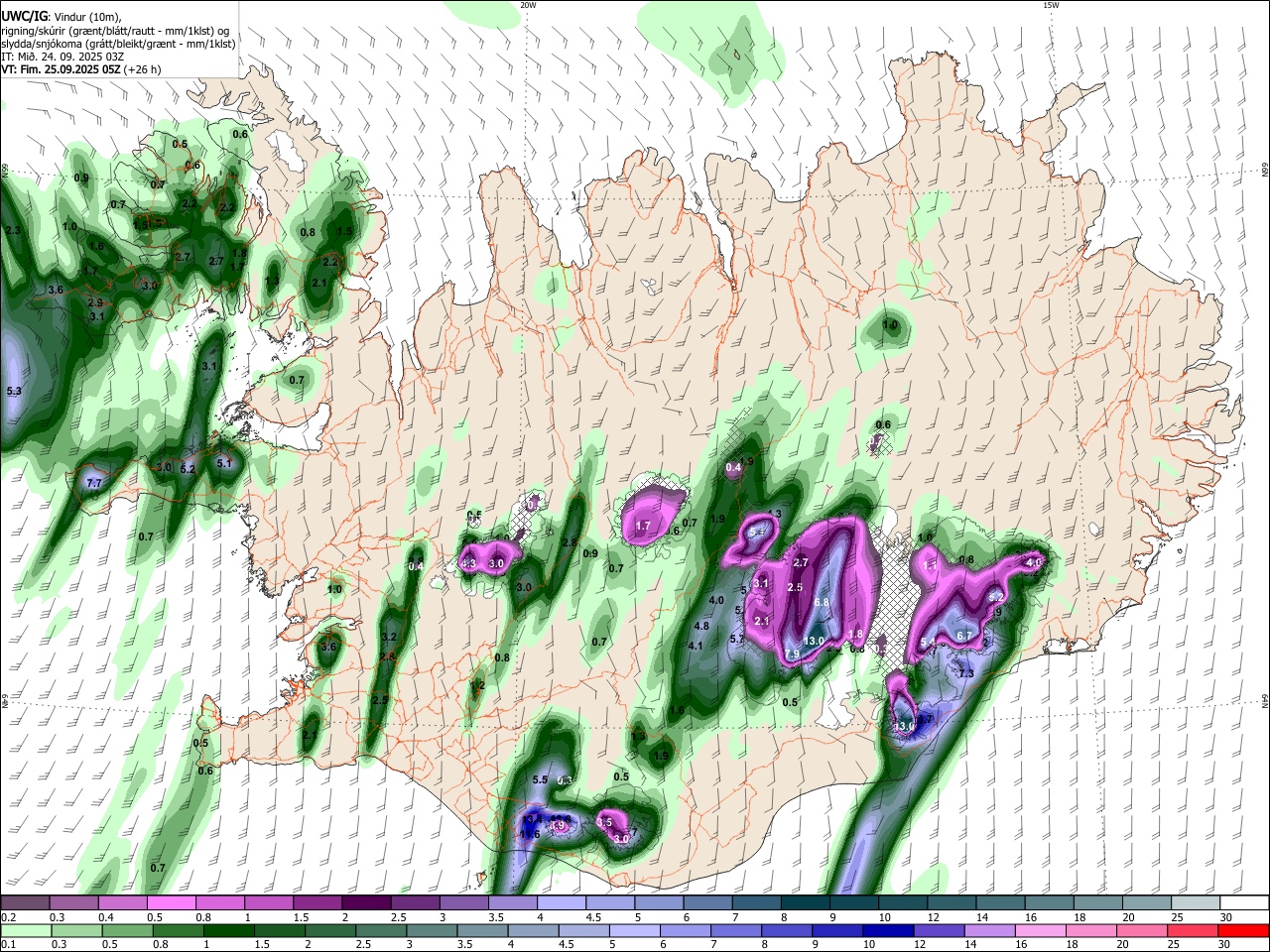Select the 6.7 precipitation value on the map
Image resolution: width=1270 pixels, height=952 pixels.
(x=963, y=636)
